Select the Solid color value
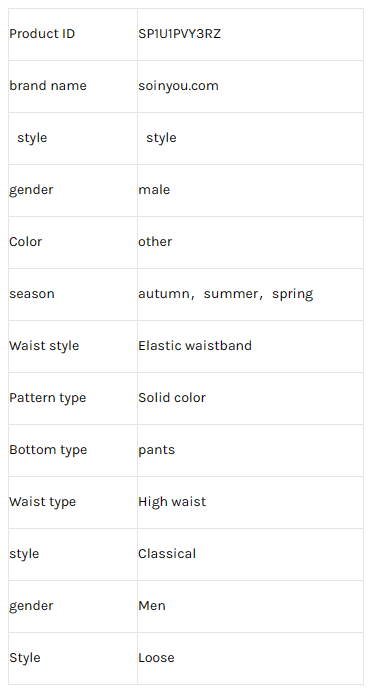This screenshot has height=699, width=373. (172, 398)
